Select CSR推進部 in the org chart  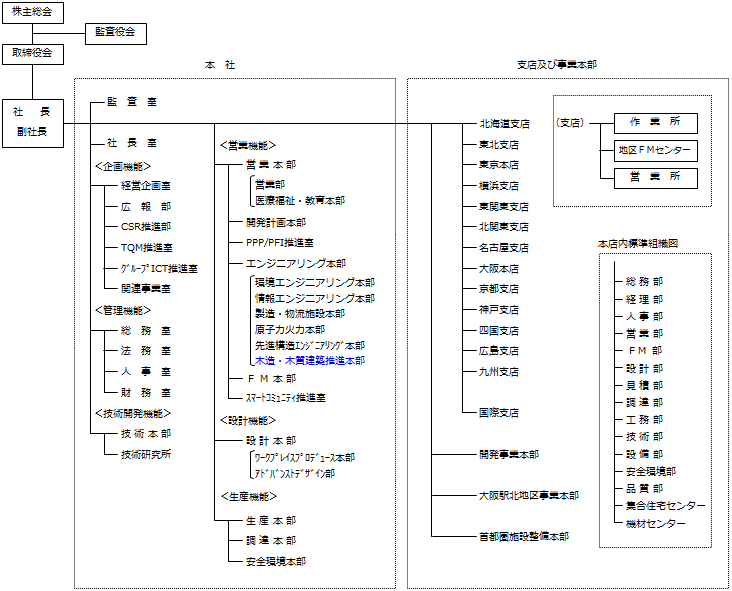click(145, 227)
